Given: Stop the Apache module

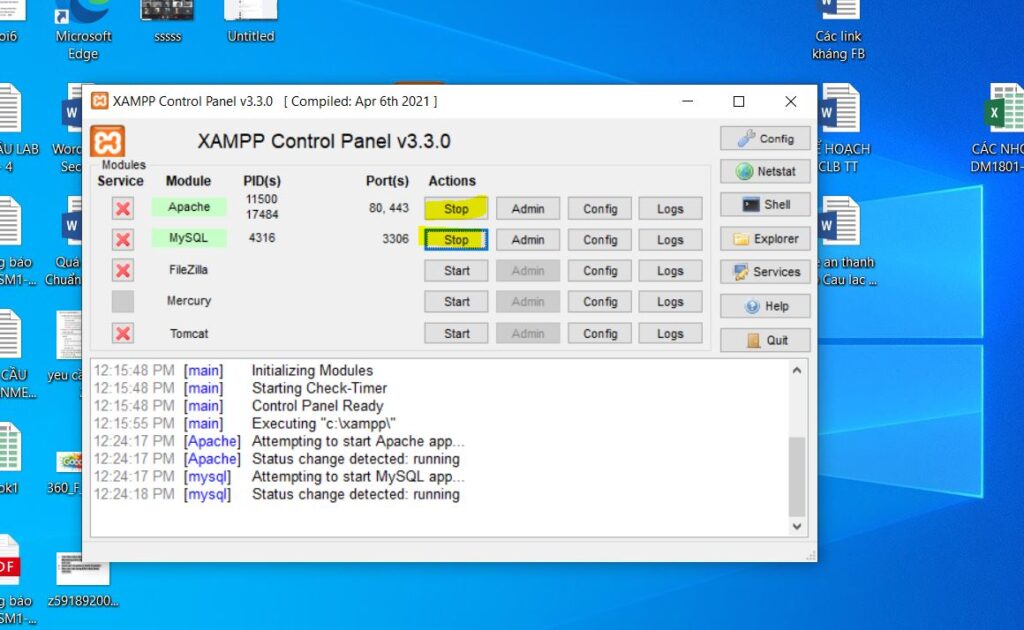Looking at the screenshot, I should pyautogui.click(x=456, y=209).
